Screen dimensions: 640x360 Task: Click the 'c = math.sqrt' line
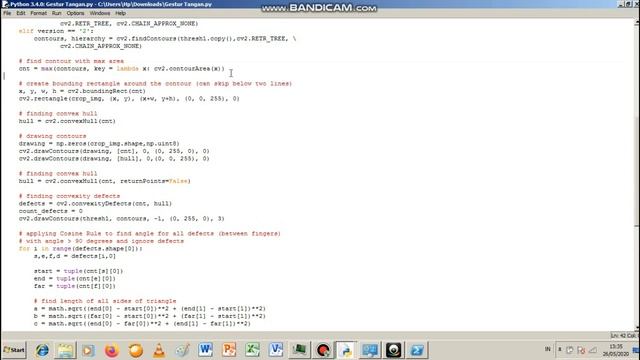pyautogui.click(x=142, y=324)
